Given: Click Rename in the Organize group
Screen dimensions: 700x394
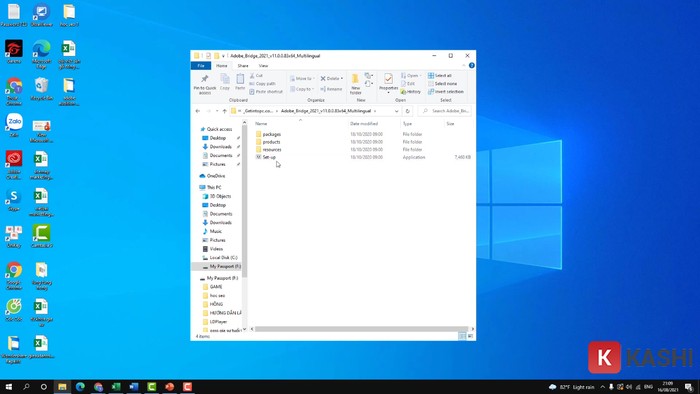Looking at the screenshot, I should pyautogui.click(x=331, y=89).
